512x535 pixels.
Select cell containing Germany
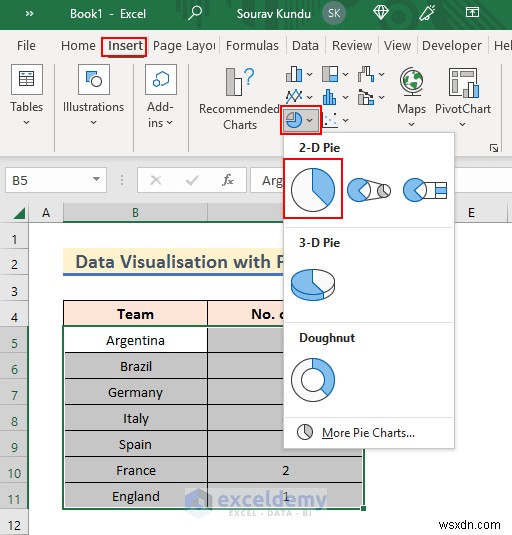click(135, 392)
